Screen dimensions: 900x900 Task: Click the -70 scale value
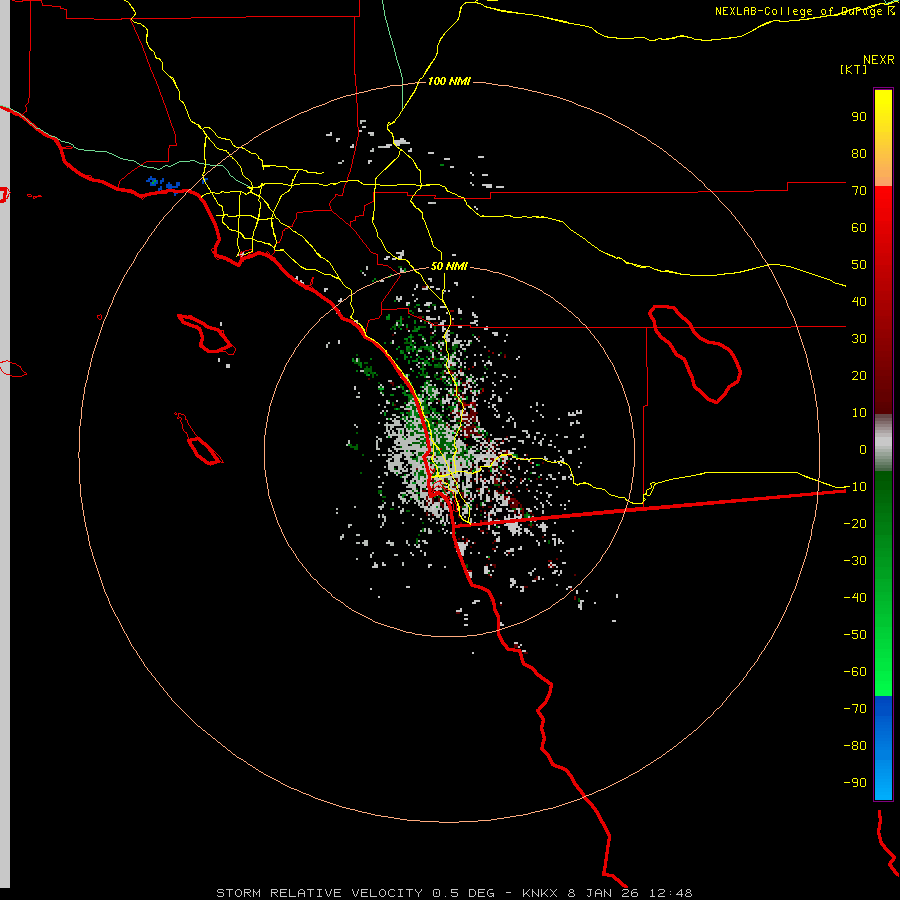click(855, 708)
